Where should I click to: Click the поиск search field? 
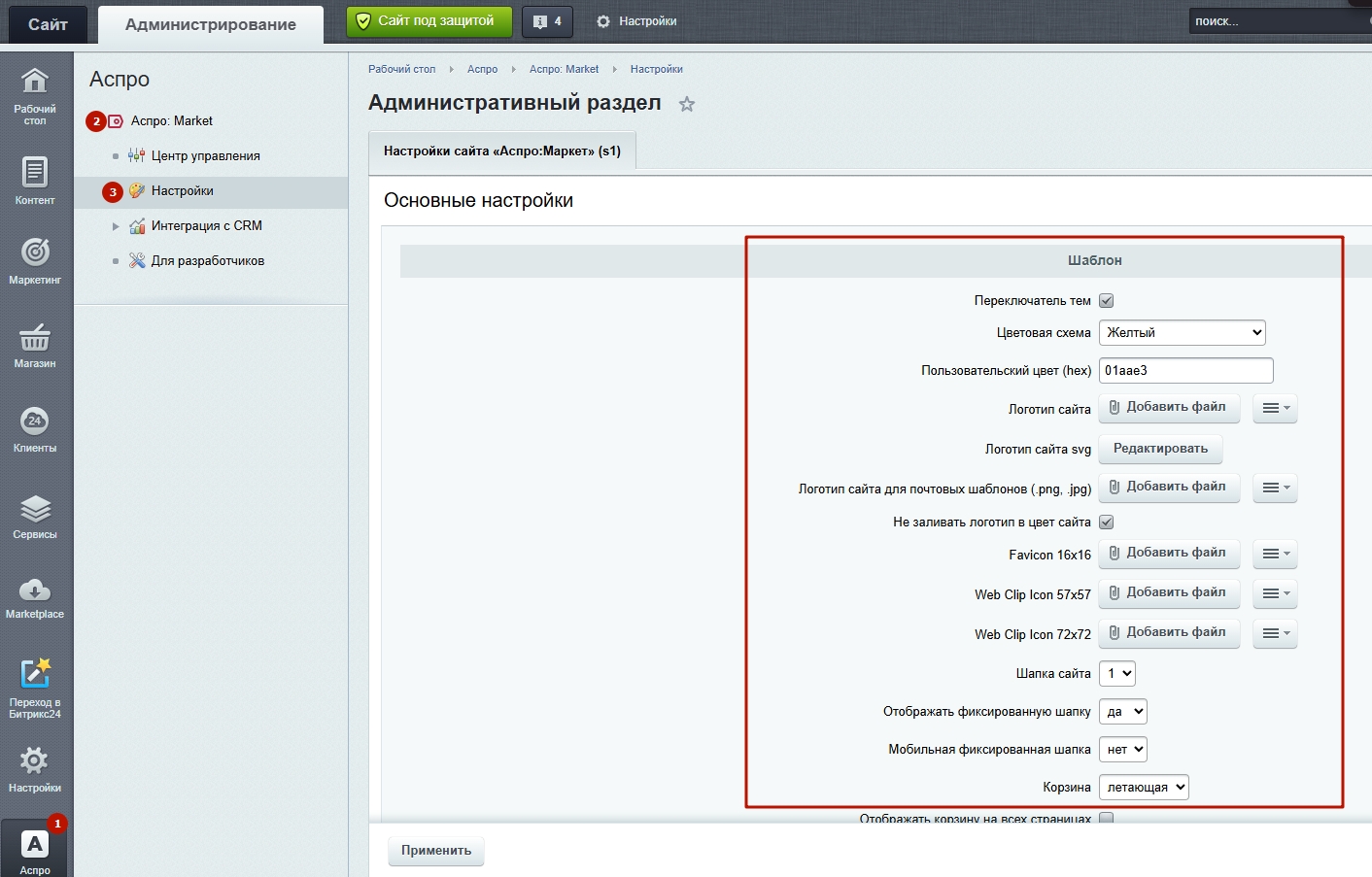pos(1279,21)
